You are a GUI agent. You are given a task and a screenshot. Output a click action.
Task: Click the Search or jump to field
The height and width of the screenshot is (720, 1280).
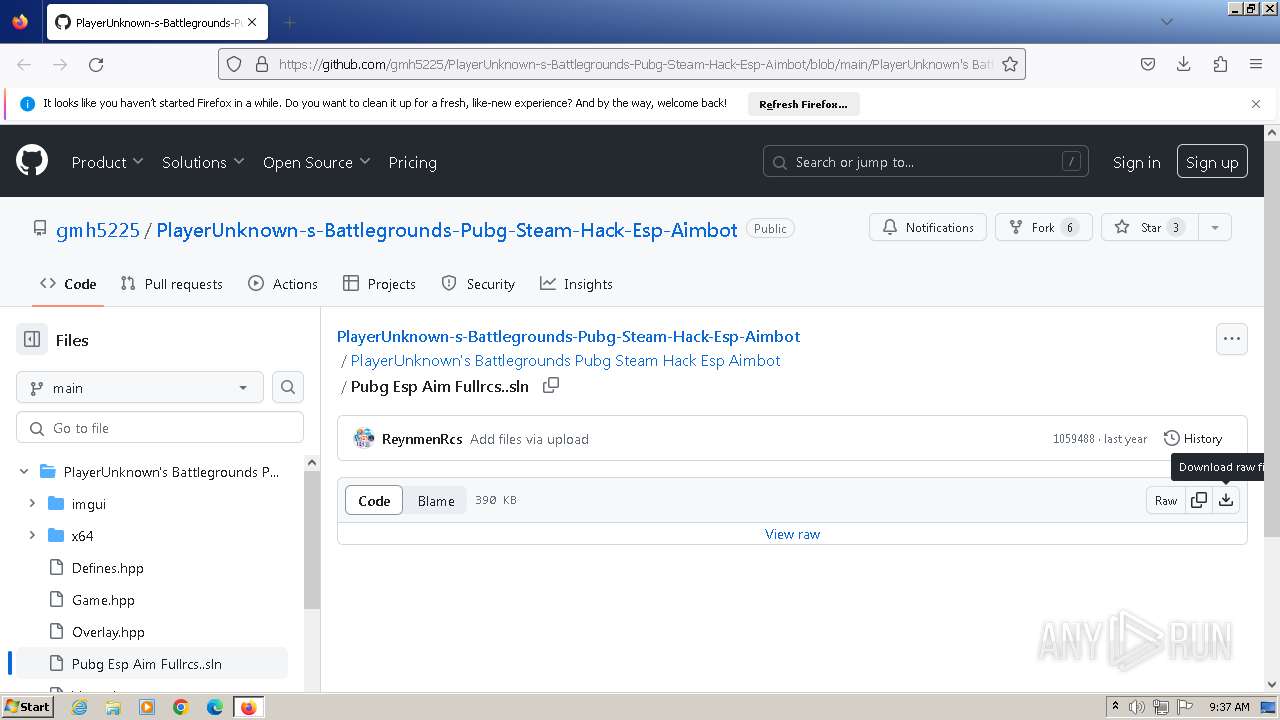926,162
